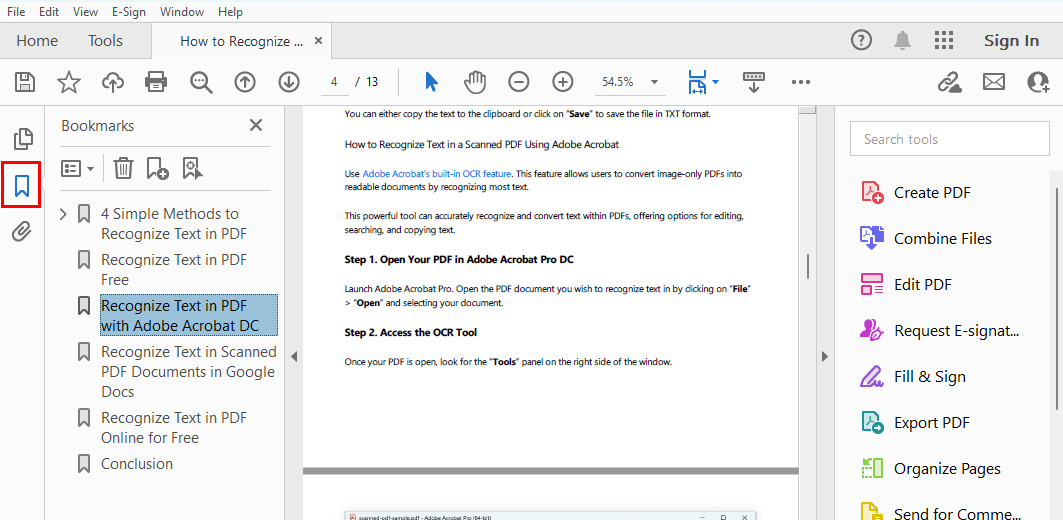The width and height of the screenshot is (1063, 520).
Task: Add file to Starred with star icon
Action: click(x=68, y=82)
